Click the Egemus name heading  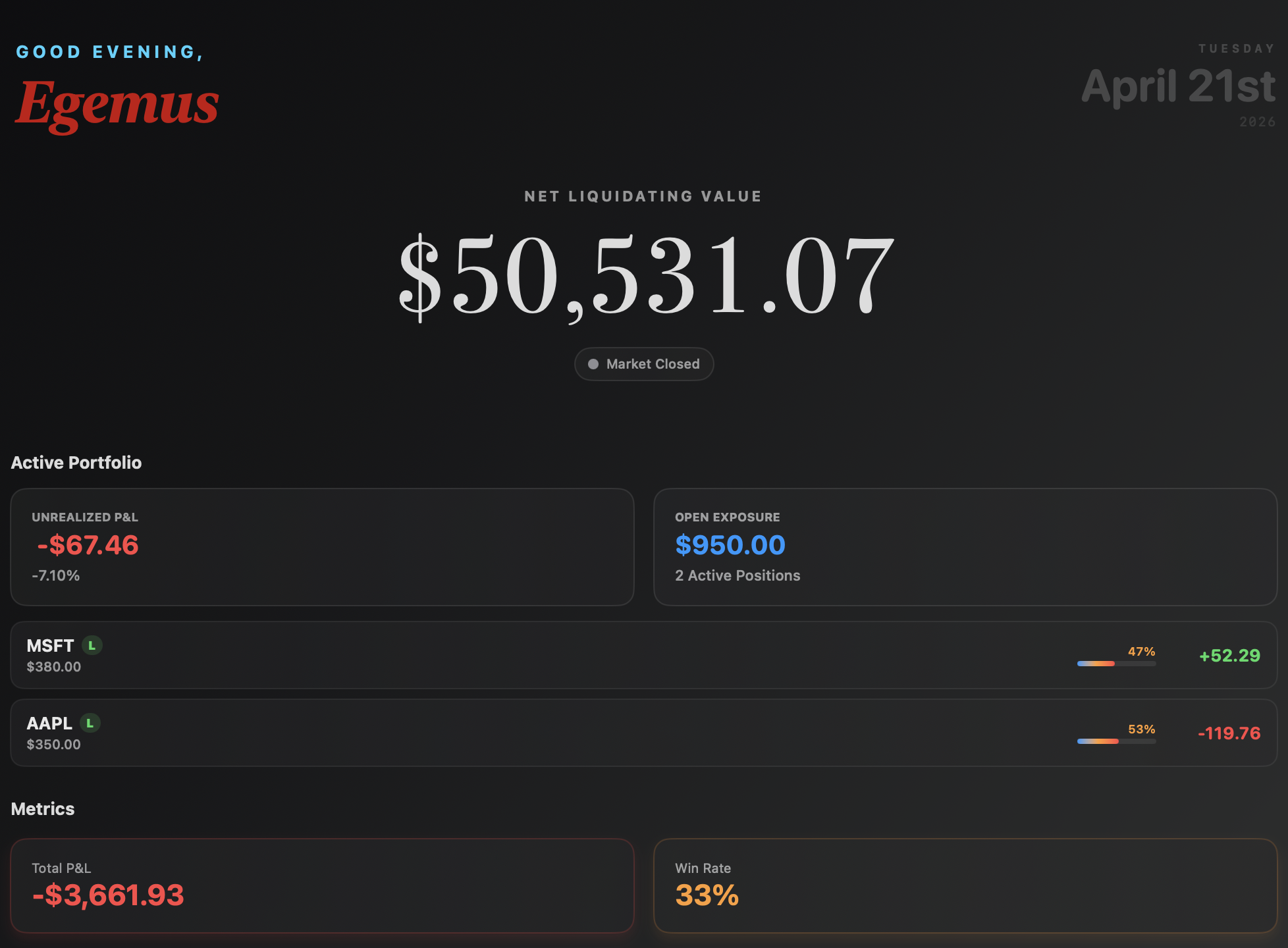(117, 104)
